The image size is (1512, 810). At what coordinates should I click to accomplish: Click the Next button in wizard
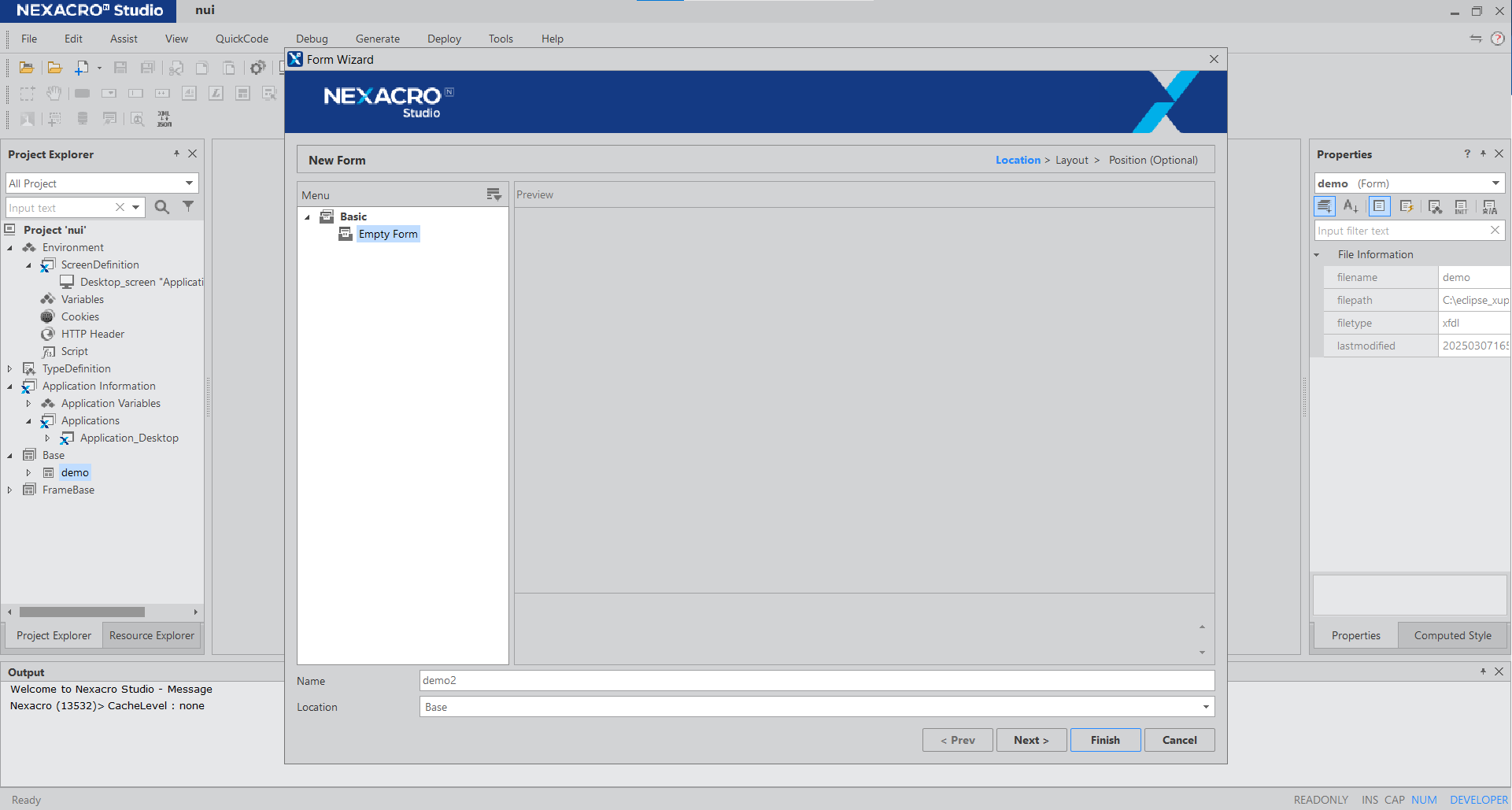[1031, 740]
